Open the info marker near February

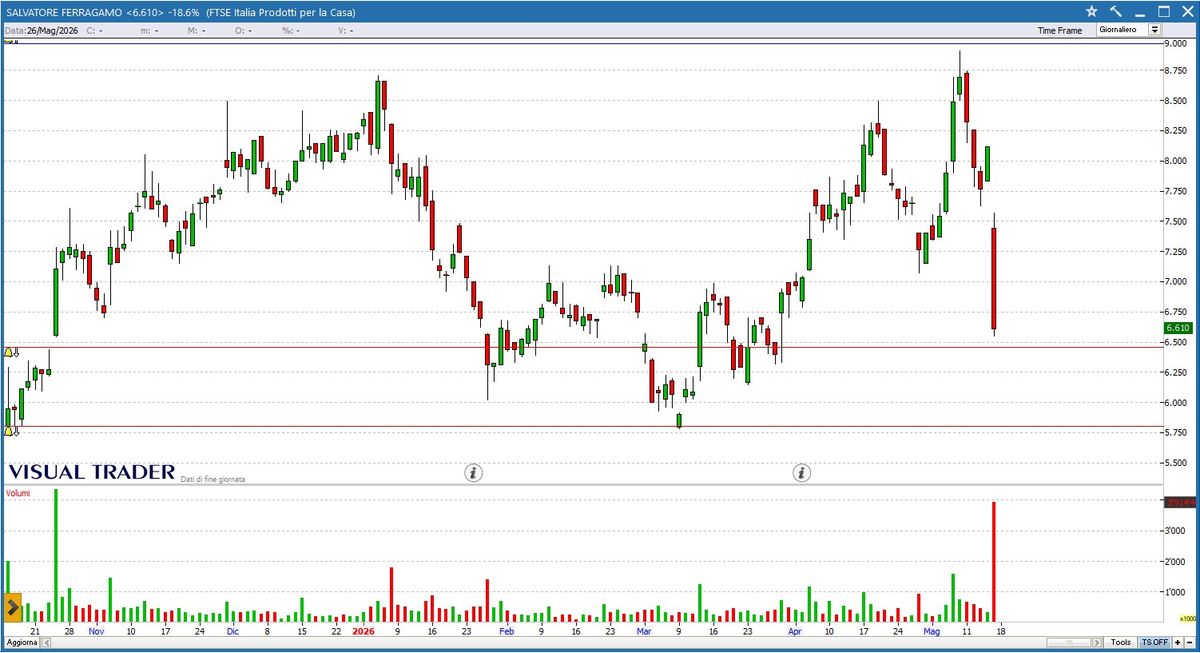pyautogui.click(x=474, y=471)
